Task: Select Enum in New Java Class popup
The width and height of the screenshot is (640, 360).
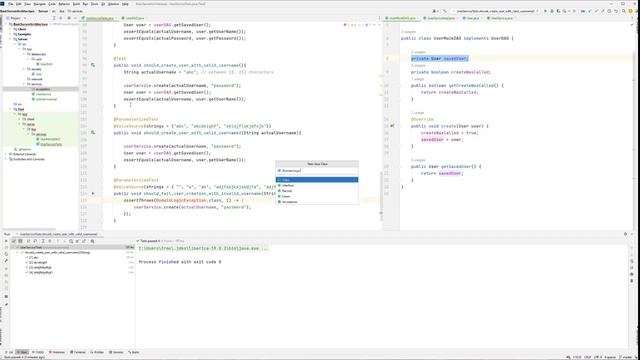Action: click(x=317, y=196)
